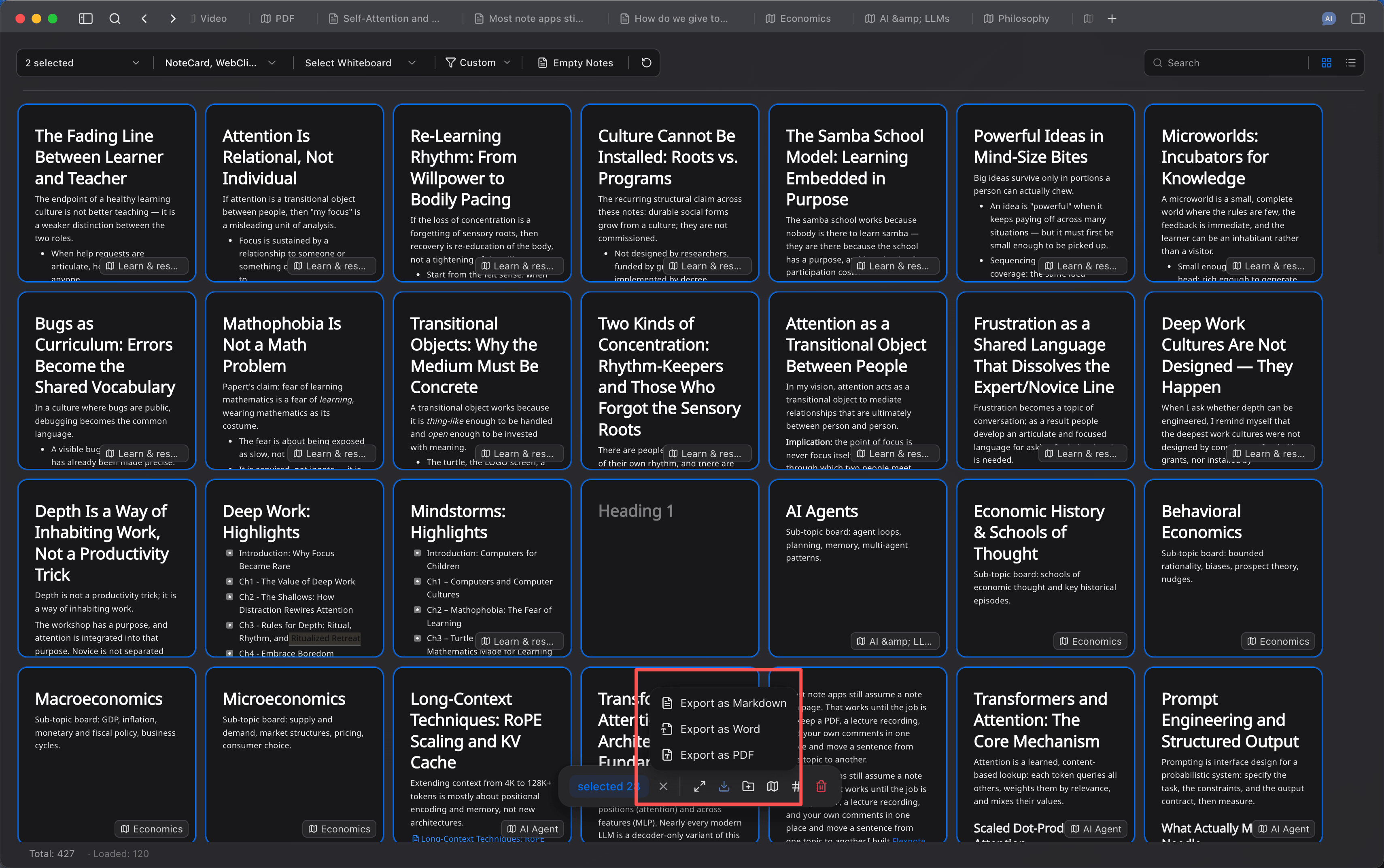
Task: Toggle the right sidebar panel icon
Action: [x=1358, y=18]
